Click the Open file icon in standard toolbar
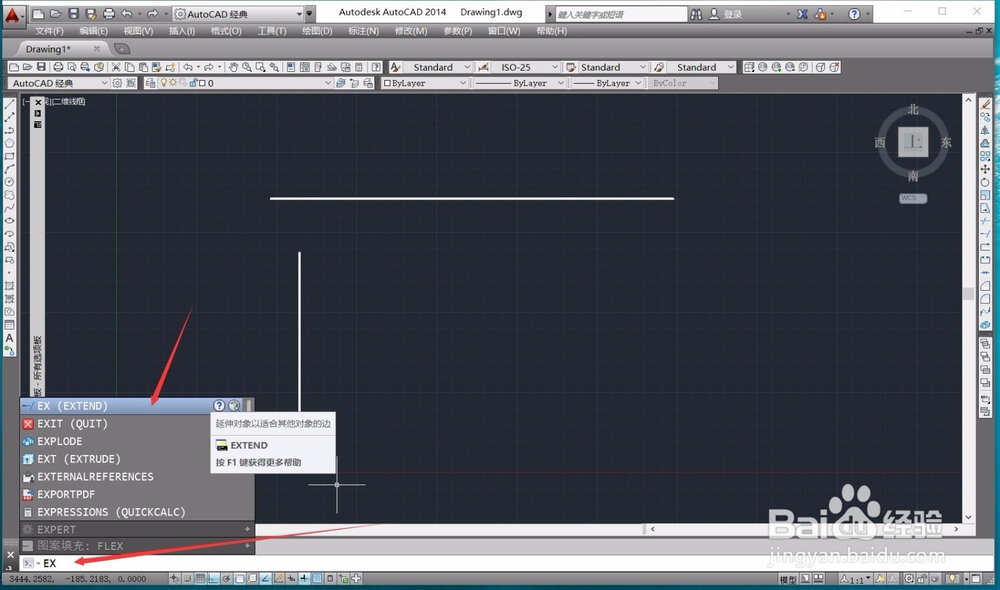Screen dimensions: 1000x590 coord(27,67)
